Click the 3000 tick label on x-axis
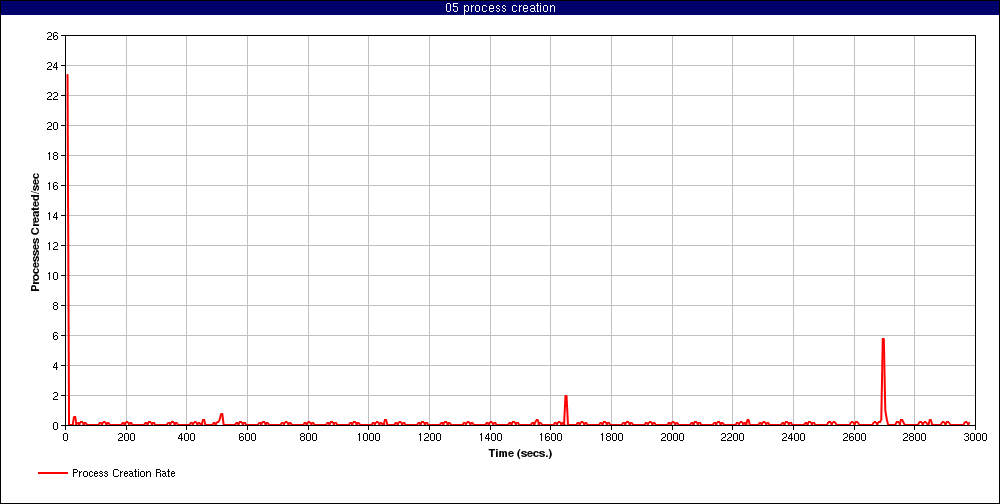Viewport: 1000px width, 504px height. pos(975,438)
